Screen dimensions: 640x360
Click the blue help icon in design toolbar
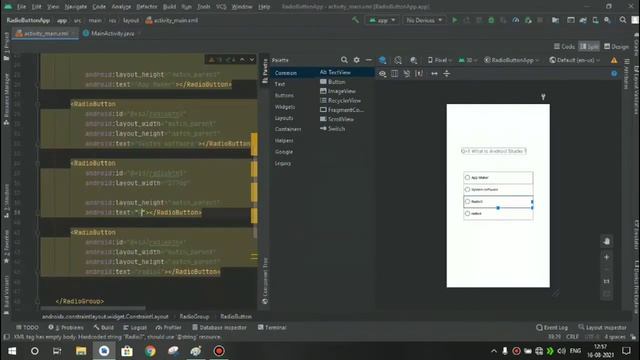(x=614, y=73)
